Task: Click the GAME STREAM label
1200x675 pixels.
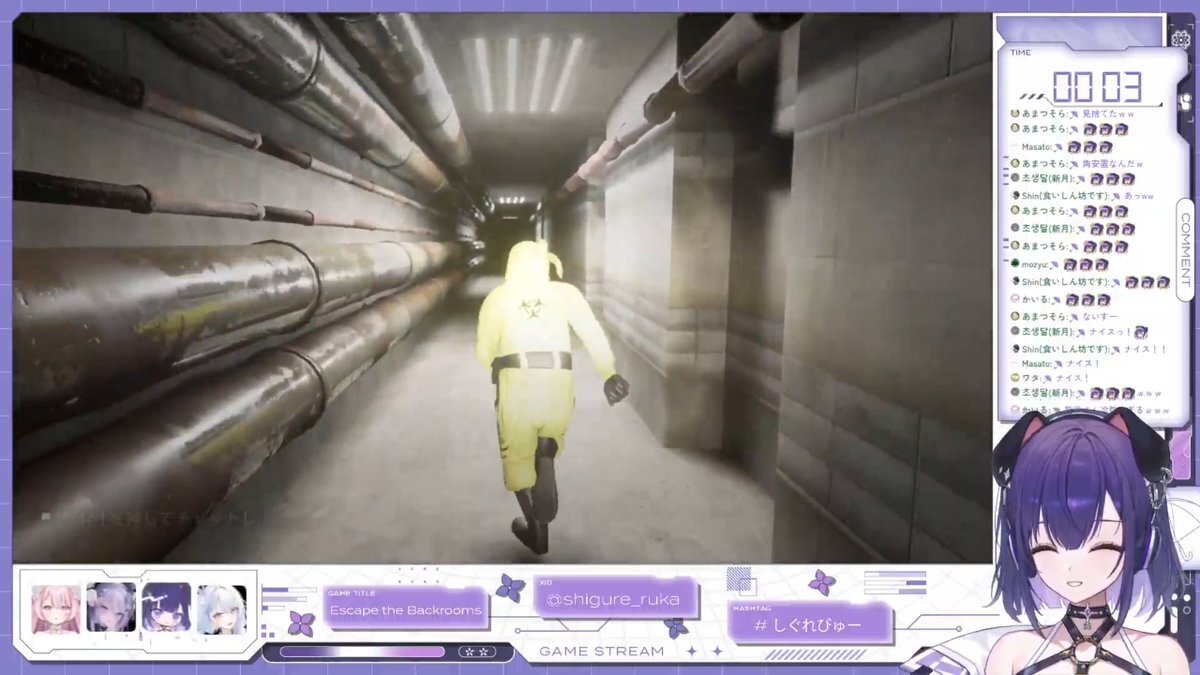Action: pyautogui.click(x=601, y=651)
